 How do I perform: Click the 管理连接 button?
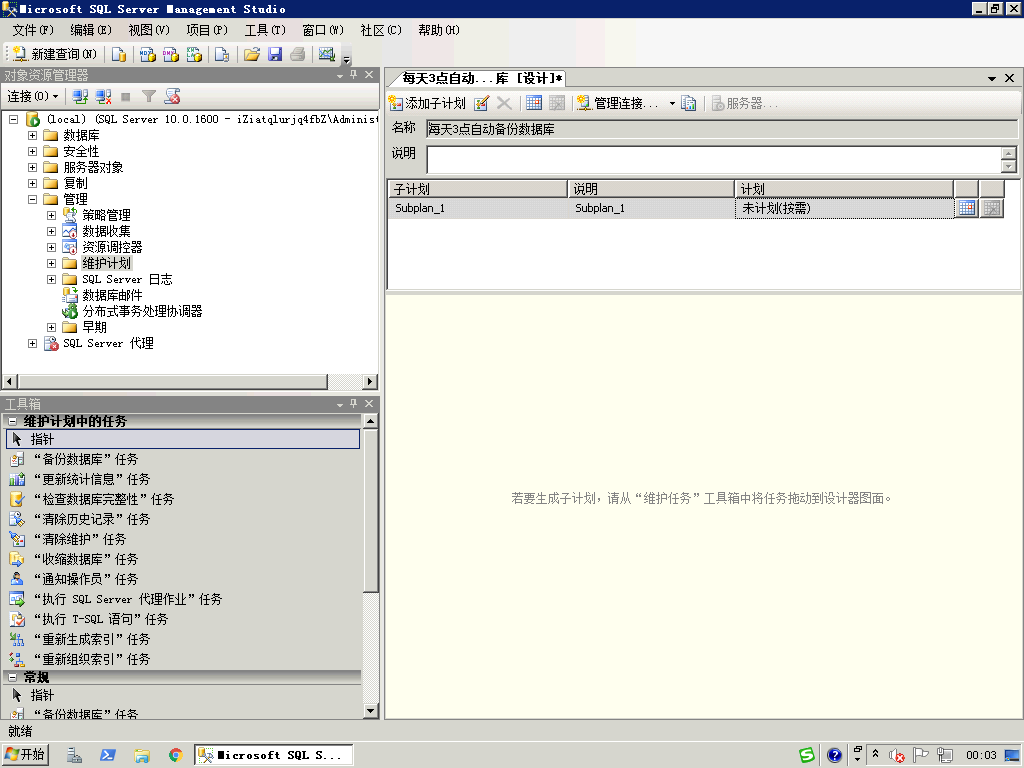tap(618, 103)
